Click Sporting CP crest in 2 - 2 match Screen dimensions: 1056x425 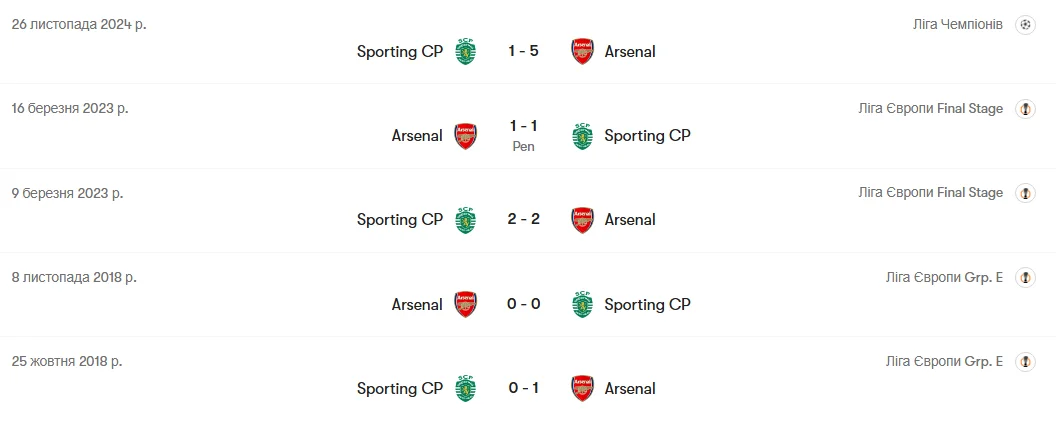click(x=465, y=220)
